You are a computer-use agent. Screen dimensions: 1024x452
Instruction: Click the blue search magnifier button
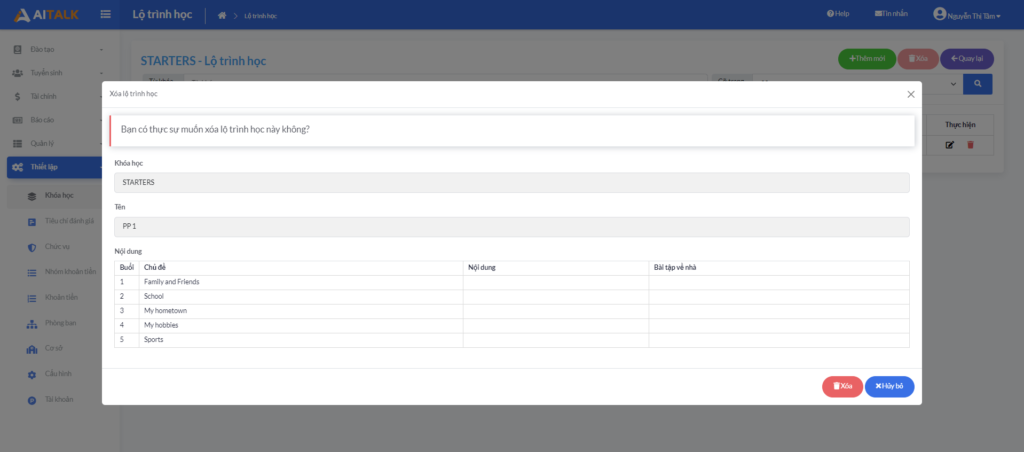977,84
